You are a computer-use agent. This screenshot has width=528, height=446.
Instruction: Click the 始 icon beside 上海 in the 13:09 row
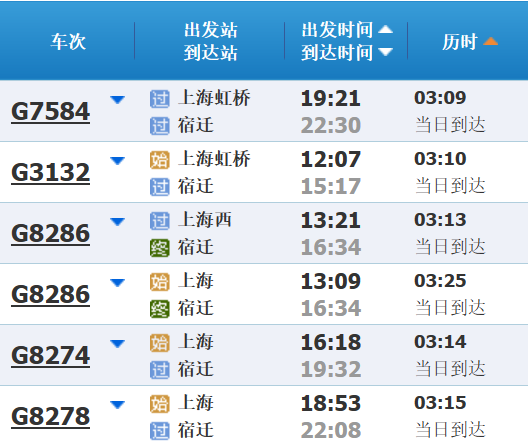(160, 282)
